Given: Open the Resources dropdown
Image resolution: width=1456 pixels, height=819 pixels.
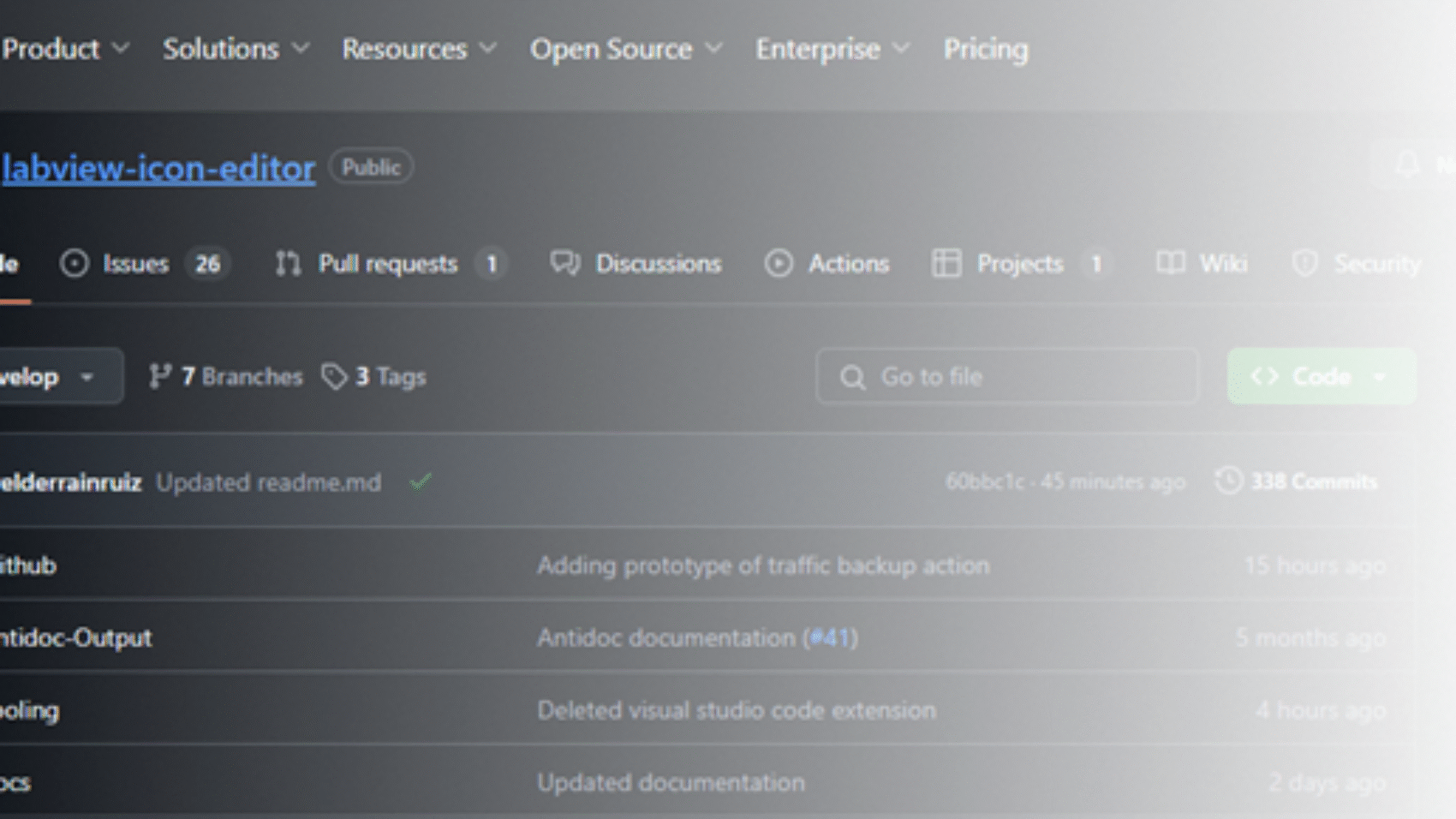Looking at the screenshot, I should [419, 49].
